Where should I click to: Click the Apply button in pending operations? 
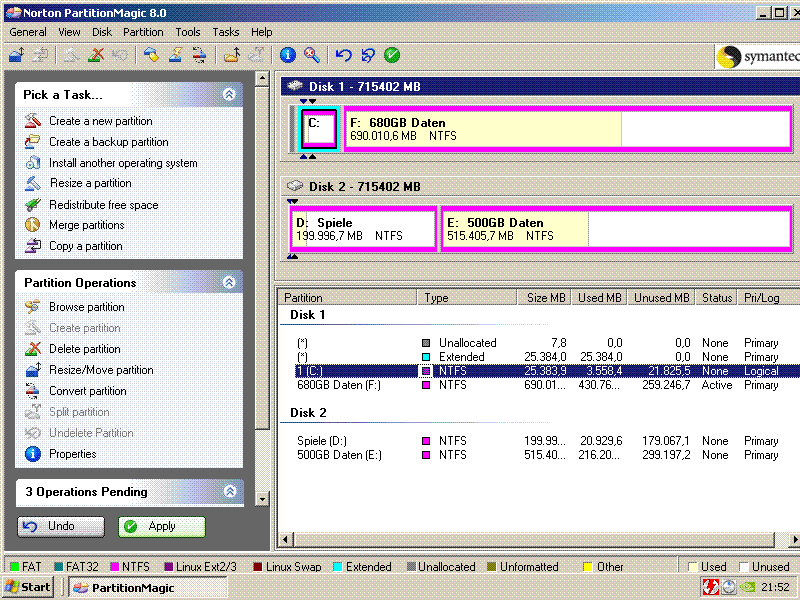coord(162,527)
